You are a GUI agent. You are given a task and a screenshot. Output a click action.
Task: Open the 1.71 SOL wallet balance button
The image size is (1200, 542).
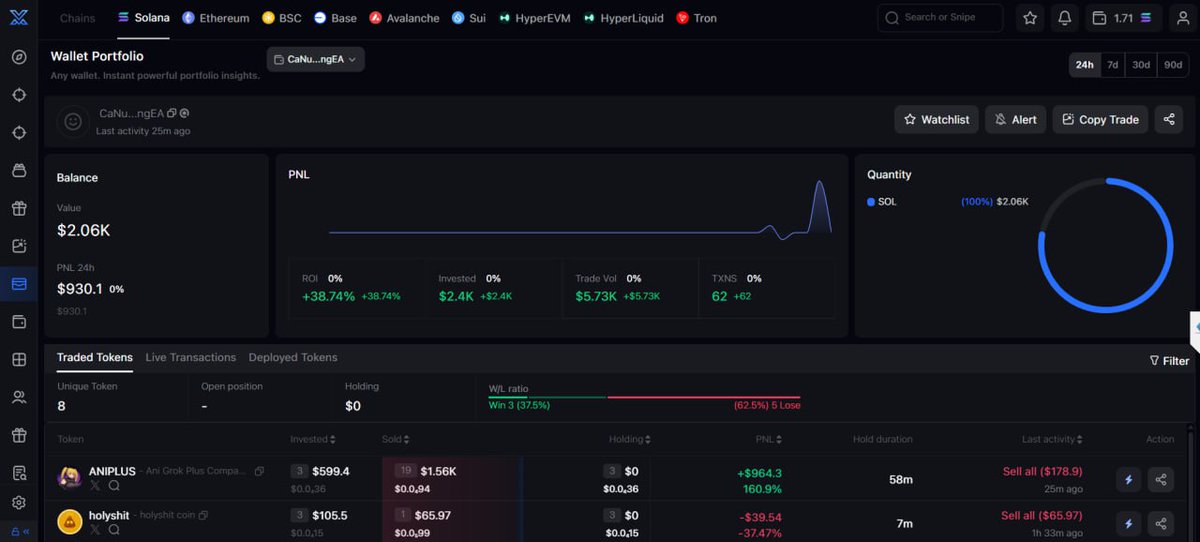point(1122,18)
